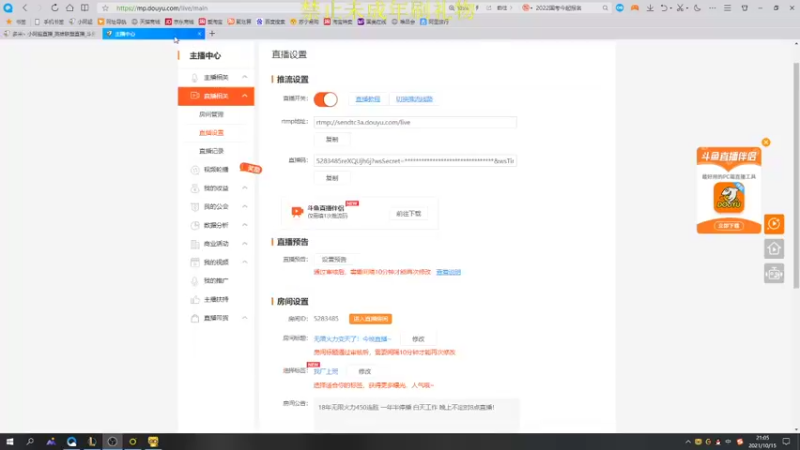Screen dimensions: 800x450
Task: Open the first blue link beside live switch
Action: (368, 99)
